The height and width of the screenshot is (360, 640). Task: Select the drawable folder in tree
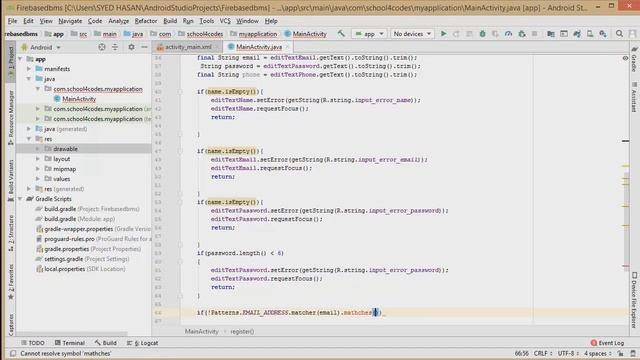point(83,149)
